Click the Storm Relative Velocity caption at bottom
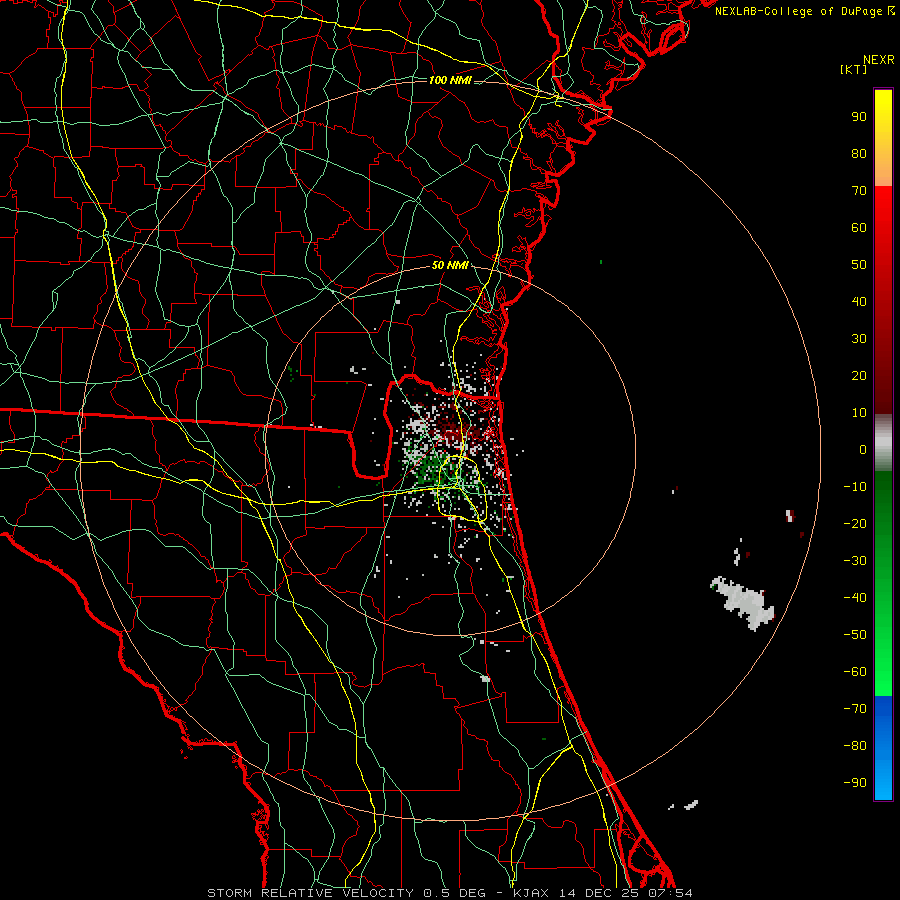Image resolution: width=900 pixels, height=900 pixels. pyautogui.click(x=450, y=893)
